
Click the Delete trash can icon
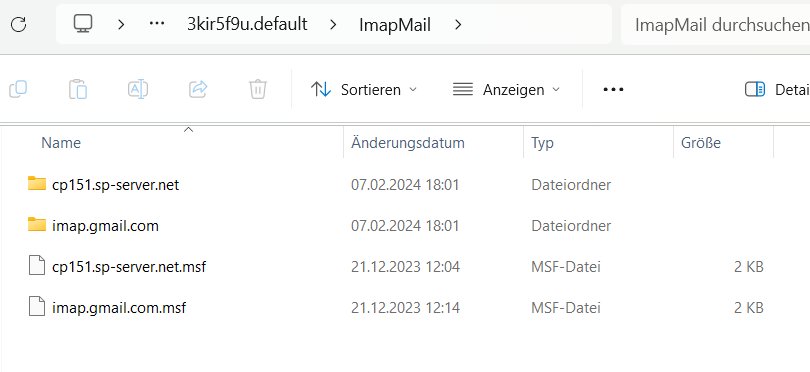click(x=258, y=89)
